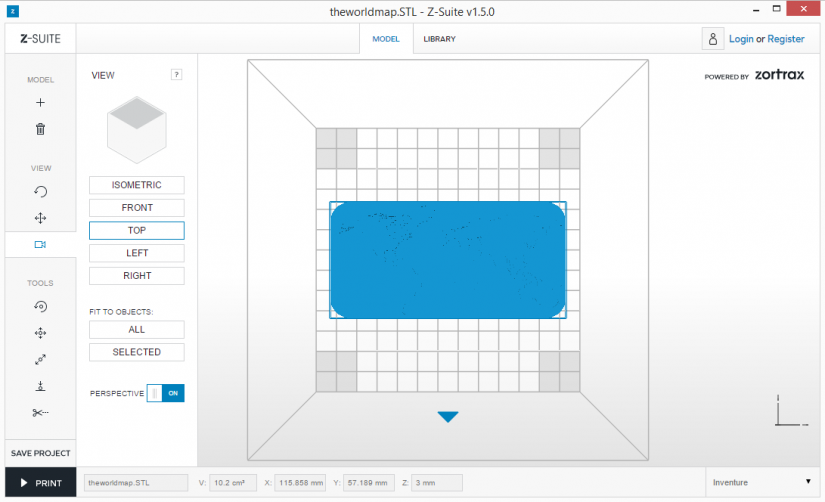Click the Z dimension 3 mm field
This screenshot has width=825, height=502.
[x=437, y=483]
